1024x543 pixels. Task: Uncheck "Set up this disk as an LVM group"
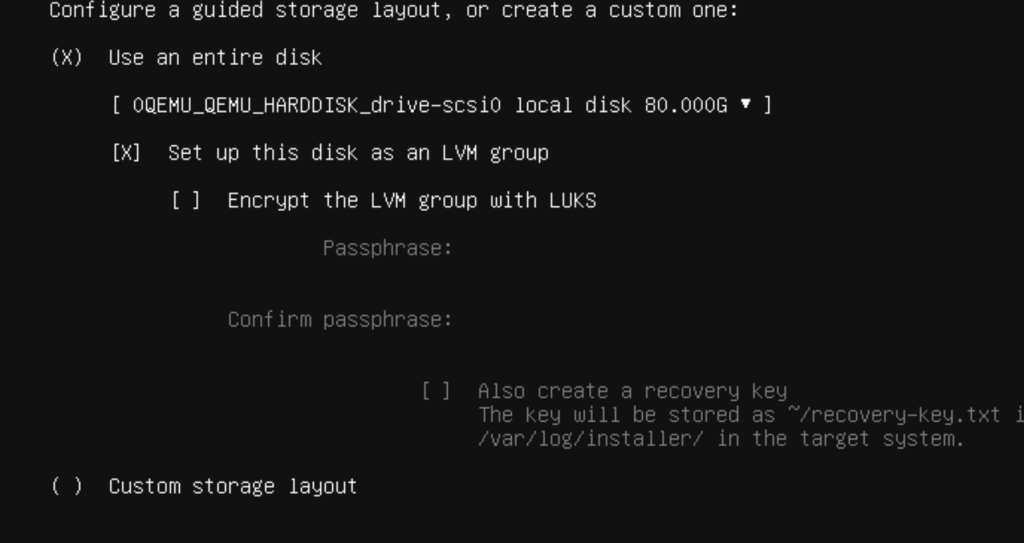pos(126,153)
